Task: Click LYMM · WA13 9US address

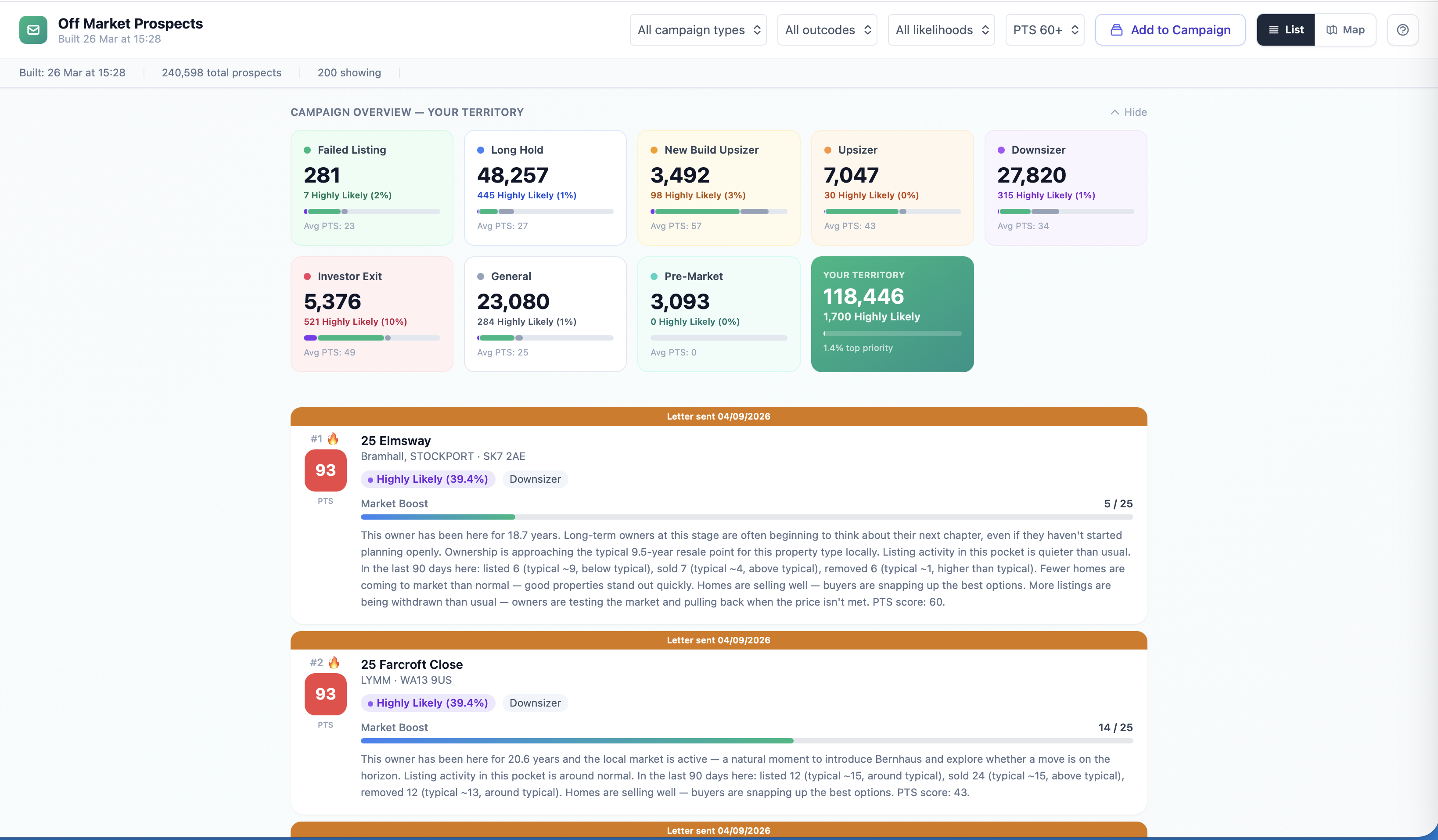Action: click(406, 680)
